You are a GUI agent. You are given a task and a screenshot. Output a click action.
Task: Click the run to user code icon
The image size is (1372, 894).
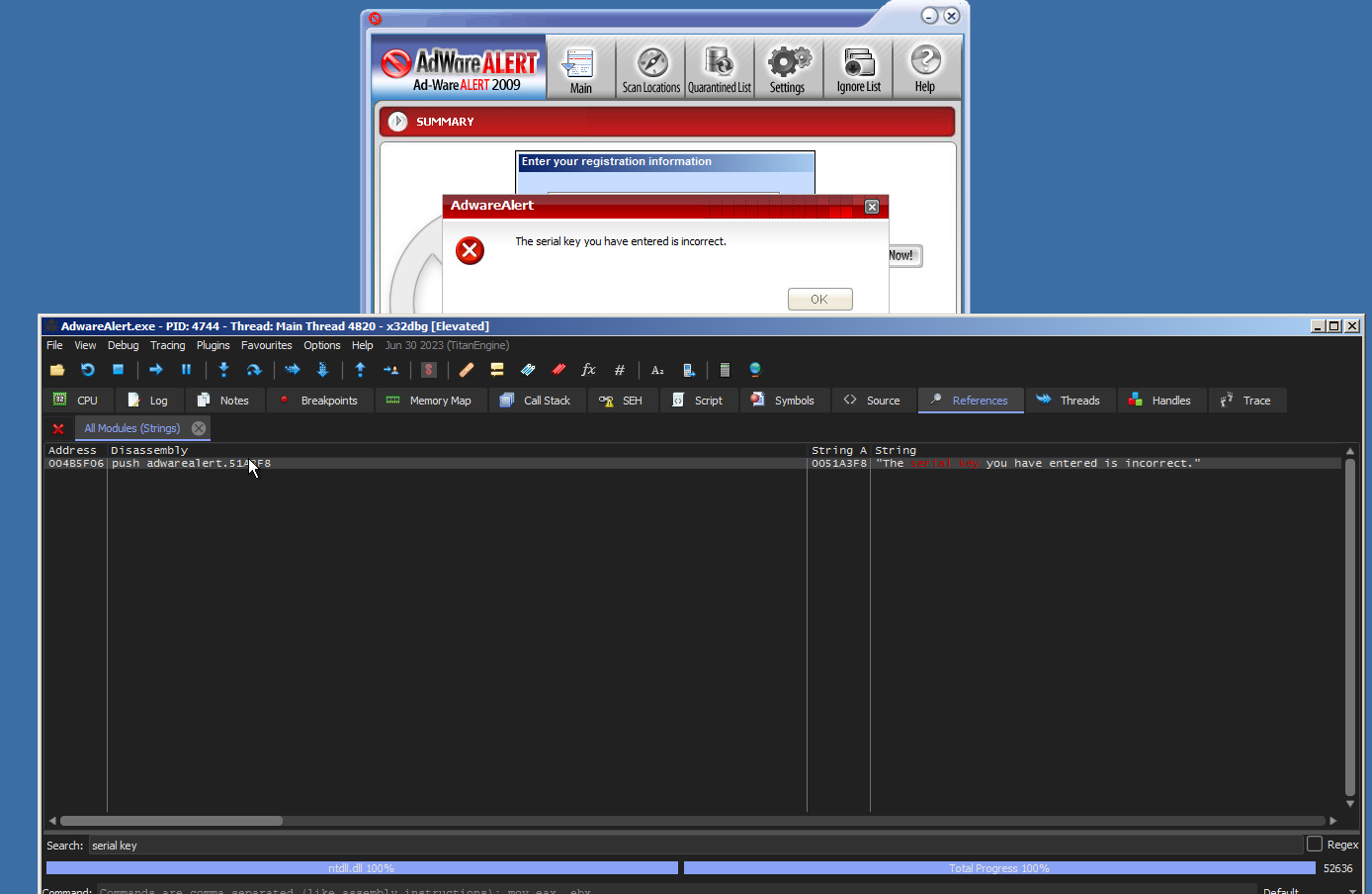click(x=390, y=370)
